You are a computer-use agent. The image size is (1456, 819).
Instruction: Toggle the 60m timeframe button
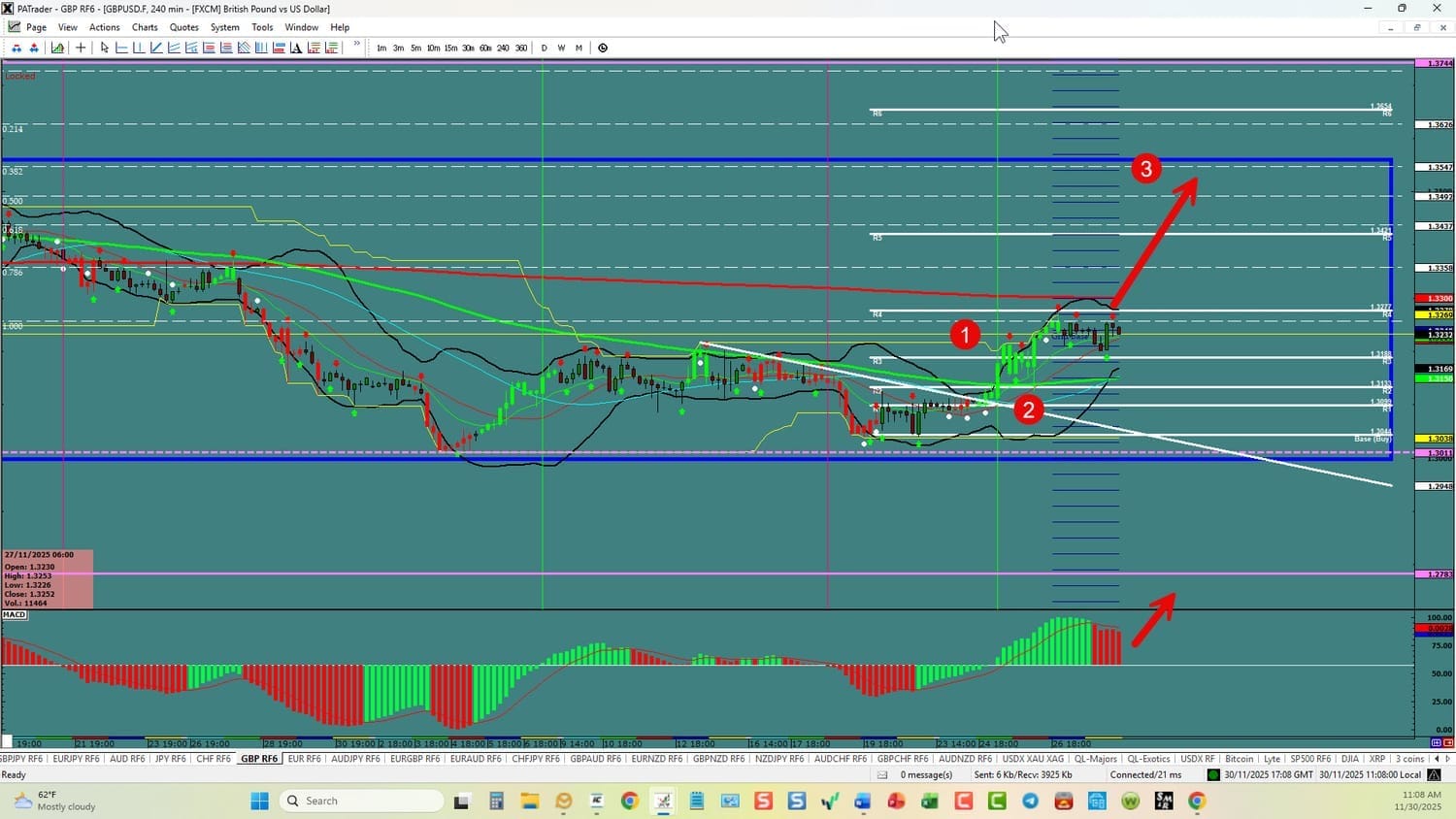pyautogui.click(x=485, y=48)
